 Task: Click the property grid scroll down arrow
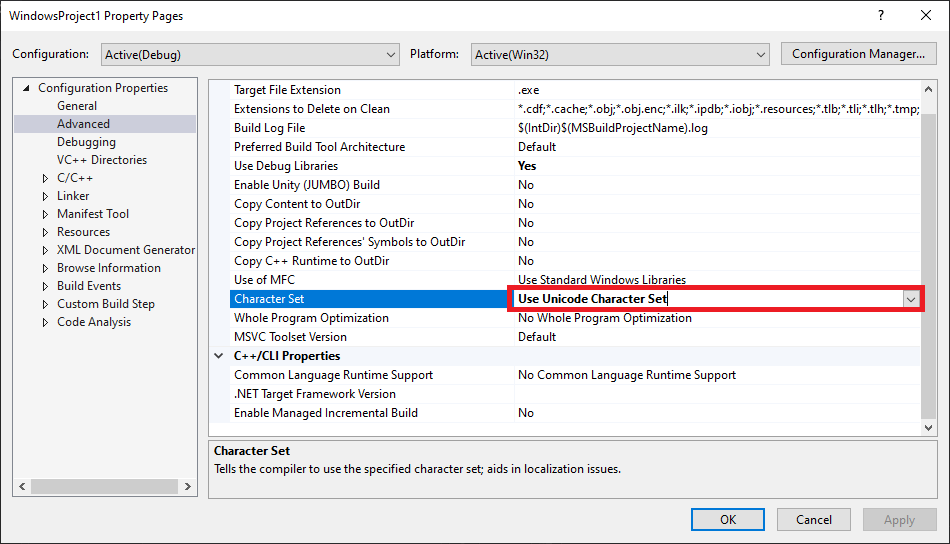click(928, 427)
